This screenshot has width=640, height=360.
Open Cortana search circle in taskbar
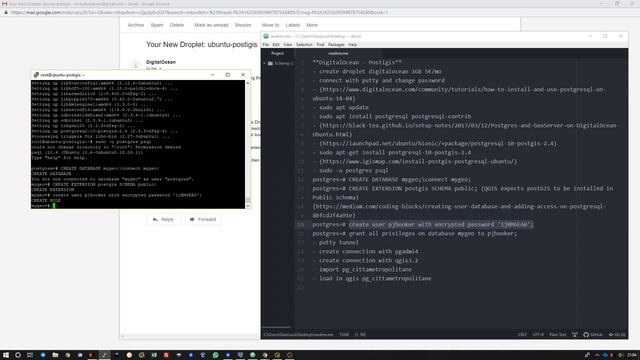click(x=18, y=355)
